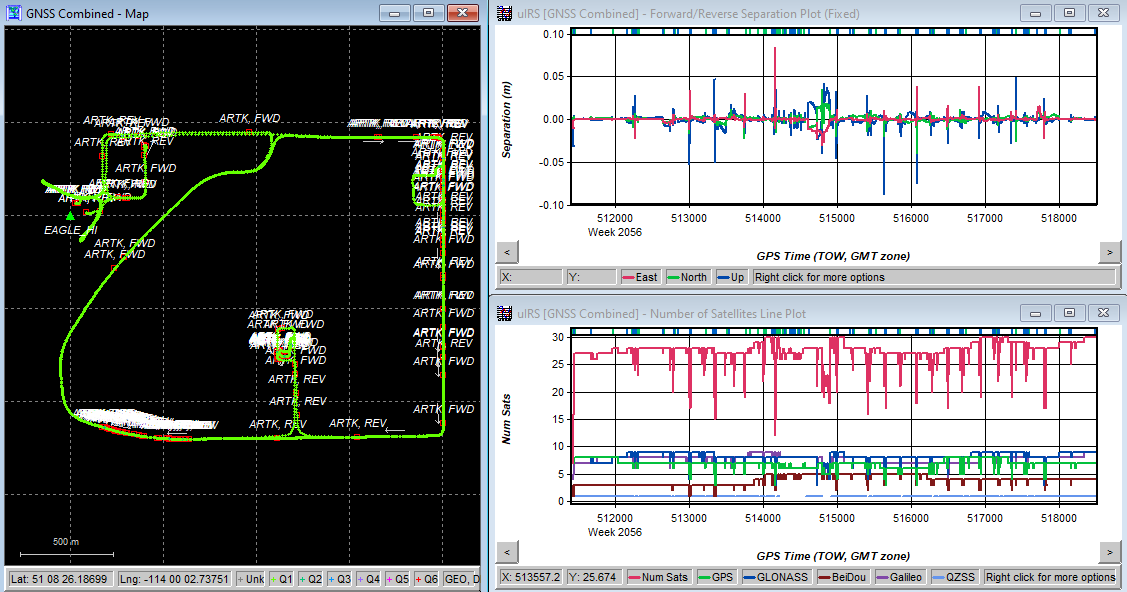
Task: Toggle the Q3 quality indicator in map legend
Action: point(340,578)
